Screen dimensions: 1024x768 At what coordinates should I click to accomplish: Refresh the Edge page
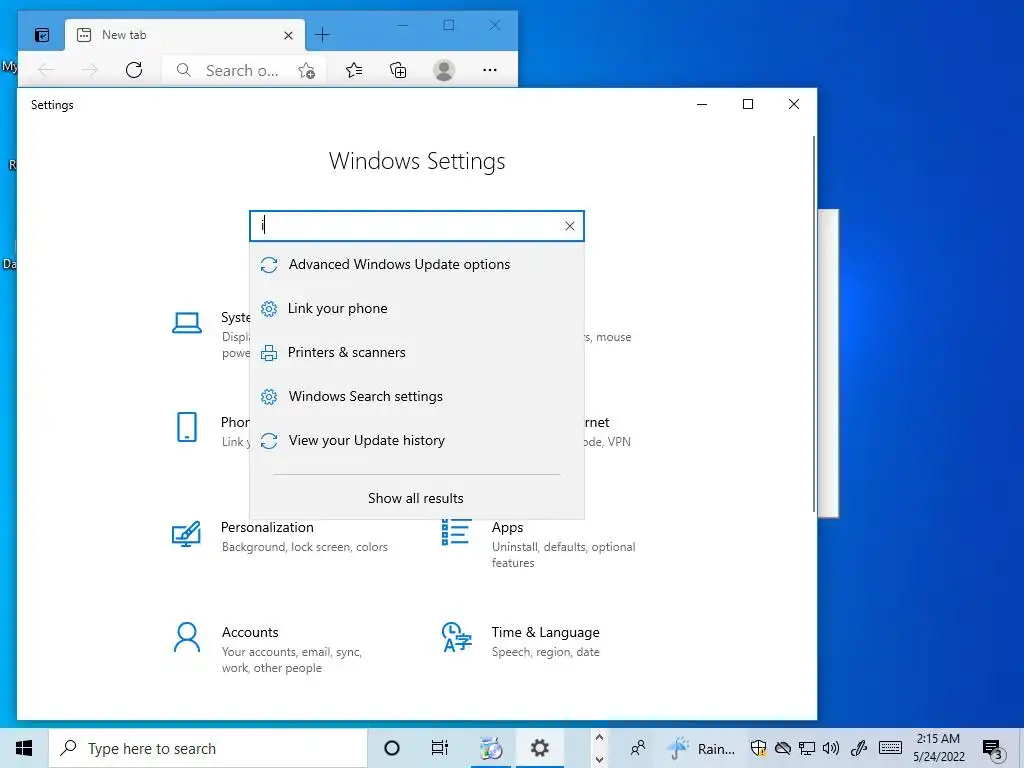pos(134,70)
